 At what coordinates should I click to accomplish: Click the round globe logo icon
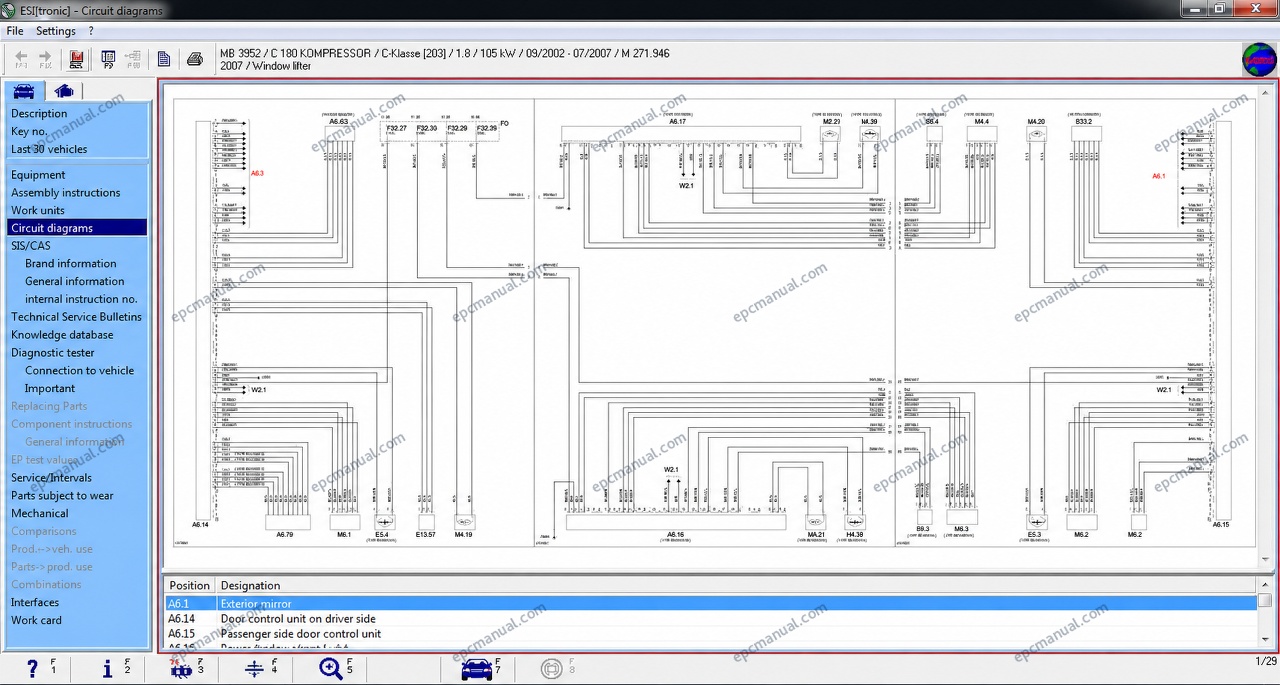[1259, 59]
